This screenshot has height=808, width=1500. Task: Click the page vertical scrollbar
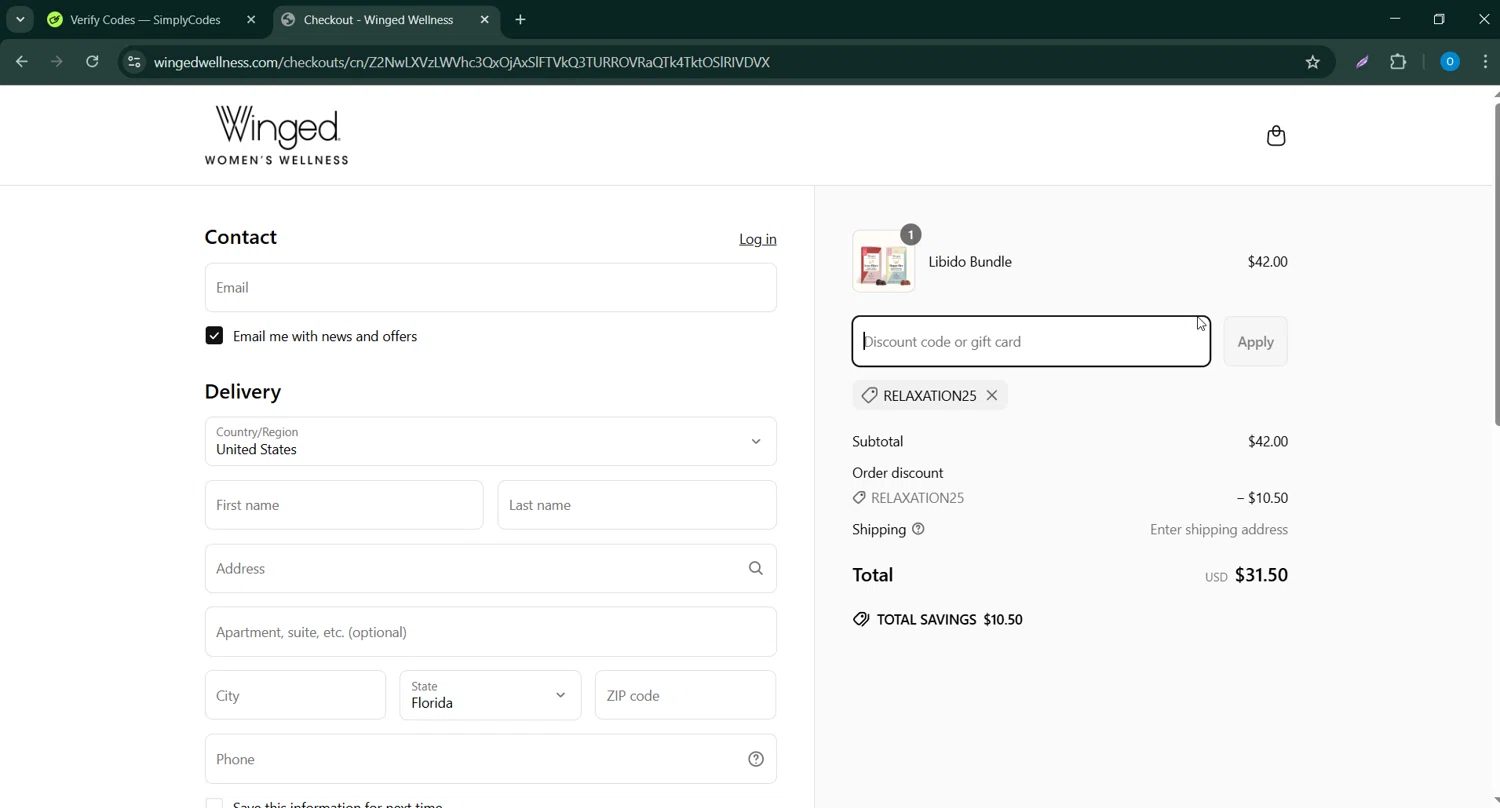coord(1496,264)
